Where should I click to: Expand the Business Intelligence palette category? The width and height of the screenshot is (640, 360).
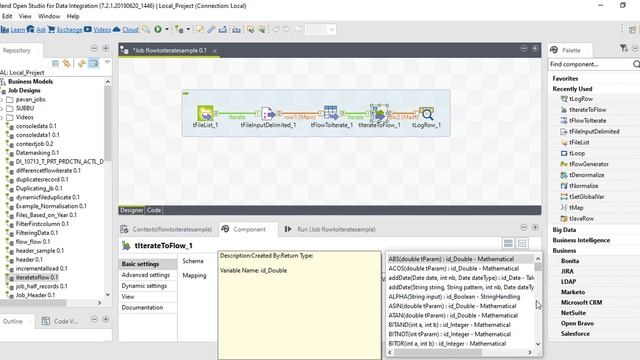581,240
